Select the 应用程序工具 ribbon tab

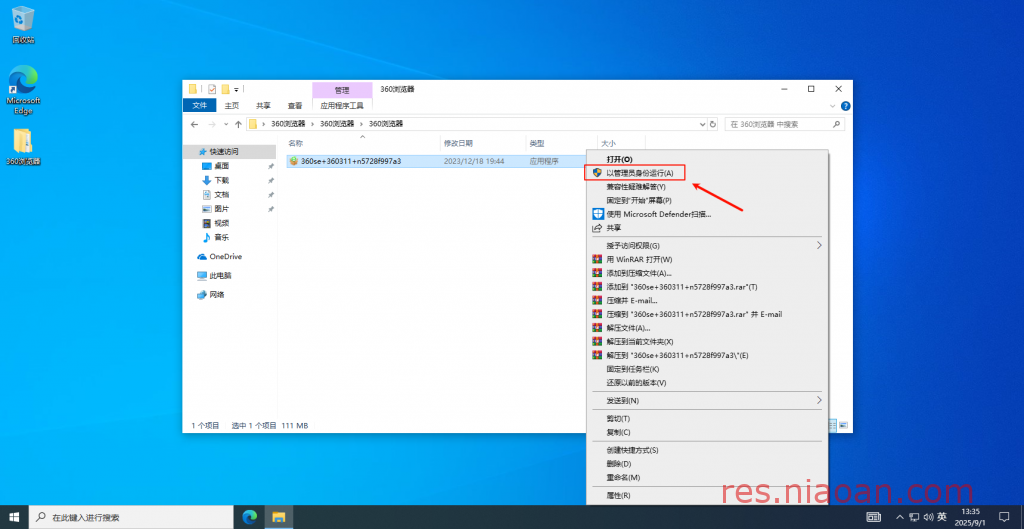(342, 105)
